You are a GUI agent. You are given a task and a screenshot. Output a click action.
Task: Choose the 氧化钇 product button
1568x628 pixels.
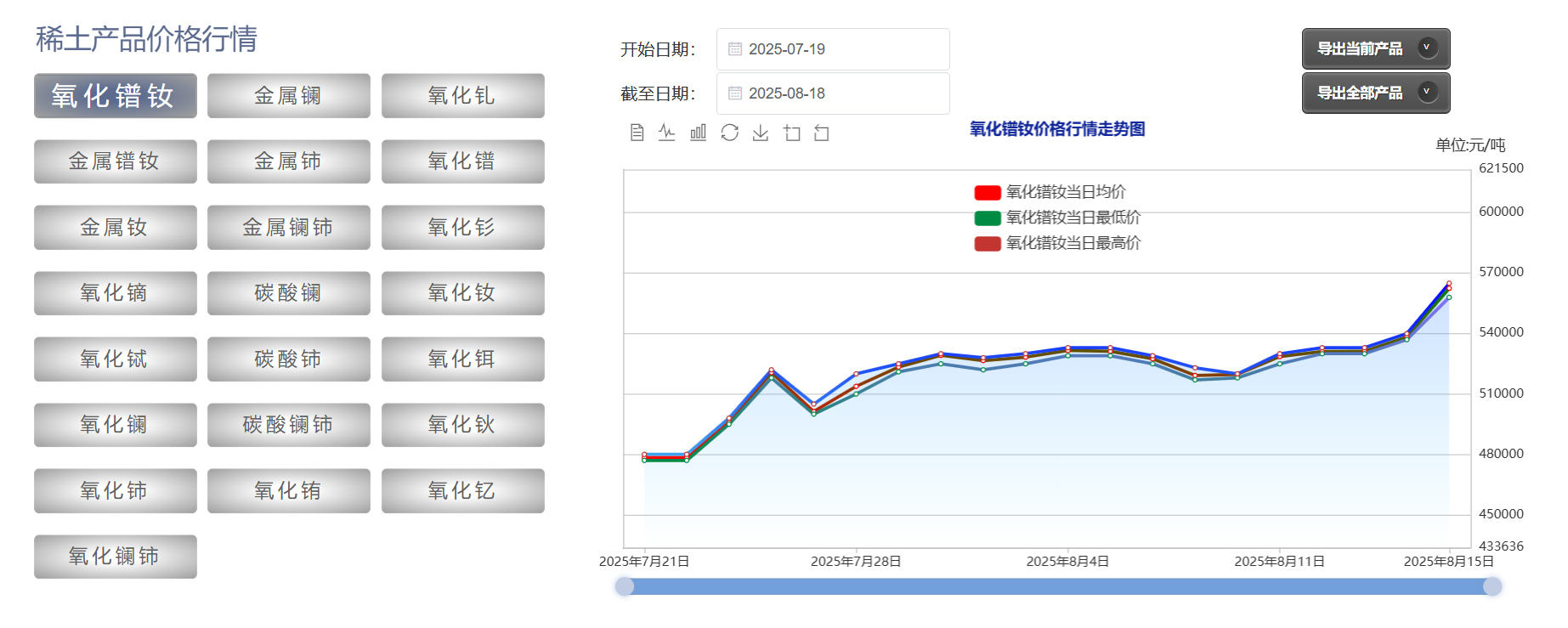pyautogui.click(x=463, y=491)
